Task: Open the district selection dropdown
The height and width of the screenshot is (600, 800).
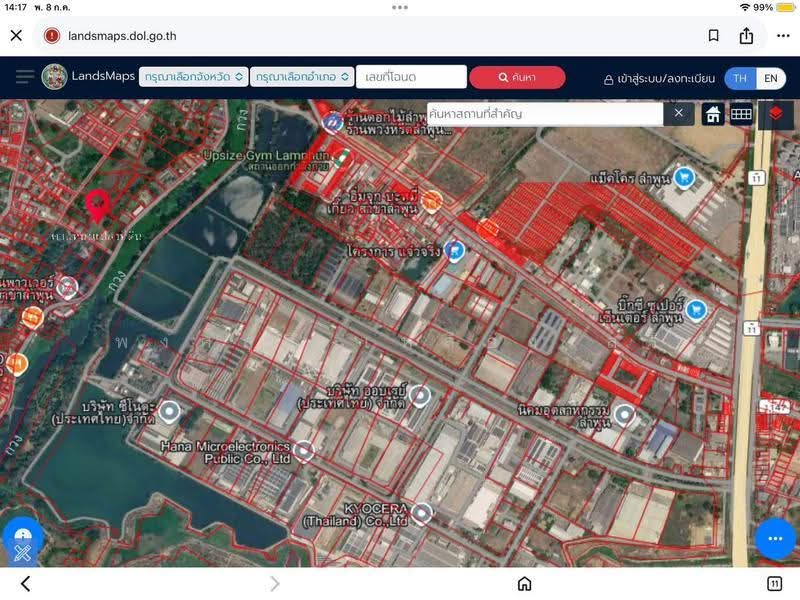Action: (302, 77)
